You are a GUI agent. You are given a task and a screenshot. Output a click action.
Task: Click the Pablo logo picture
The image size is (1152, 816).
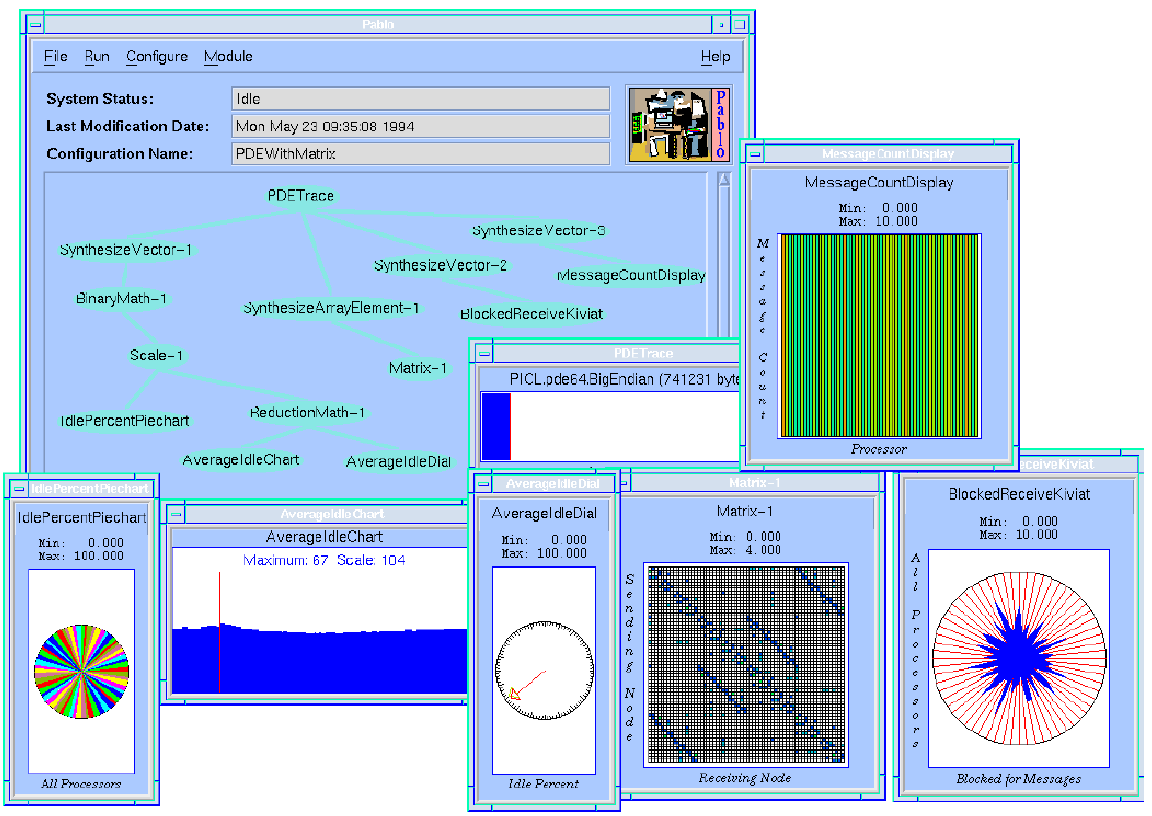click(x=677, y=123)
